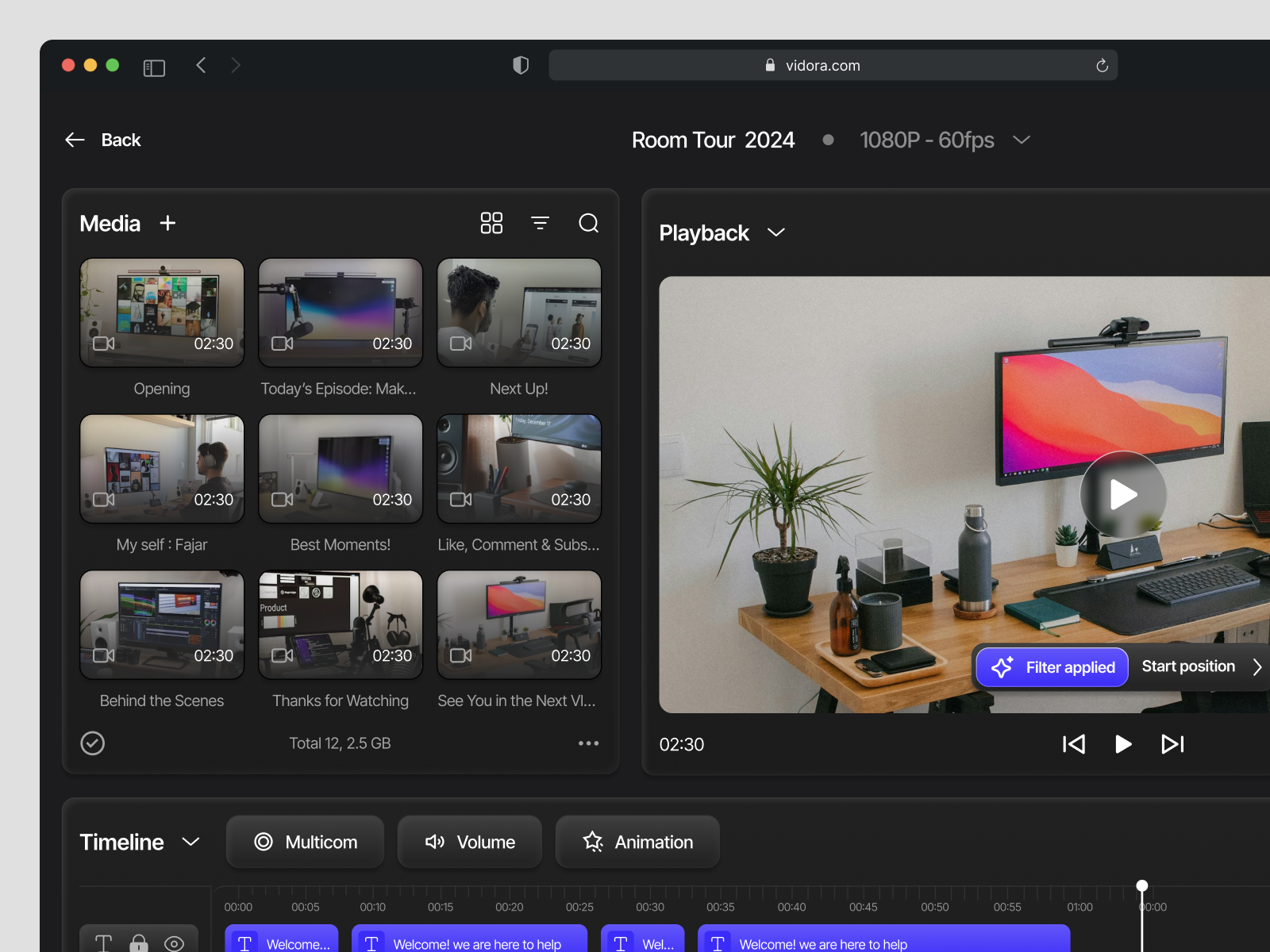Click the Filter applied button
Screen dimensions: 1270x952
[1051, 667]
